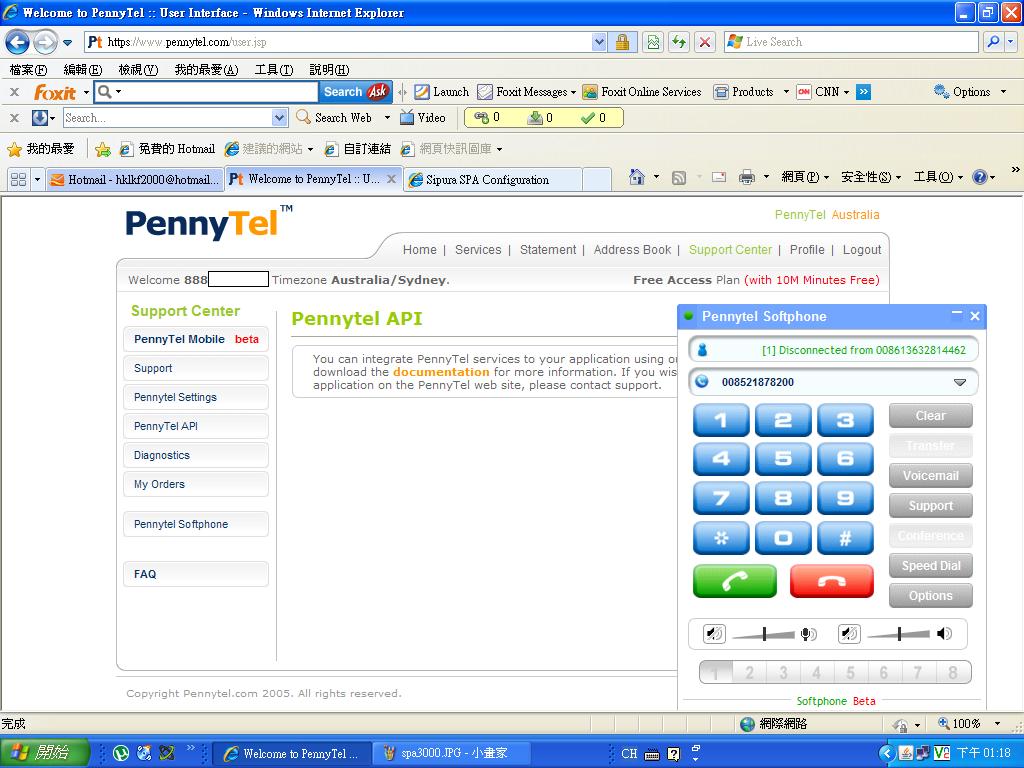1024x768 pixels.
Task: Open the second toolbar Search combo dropdown
Action: (x=279, y=118)
